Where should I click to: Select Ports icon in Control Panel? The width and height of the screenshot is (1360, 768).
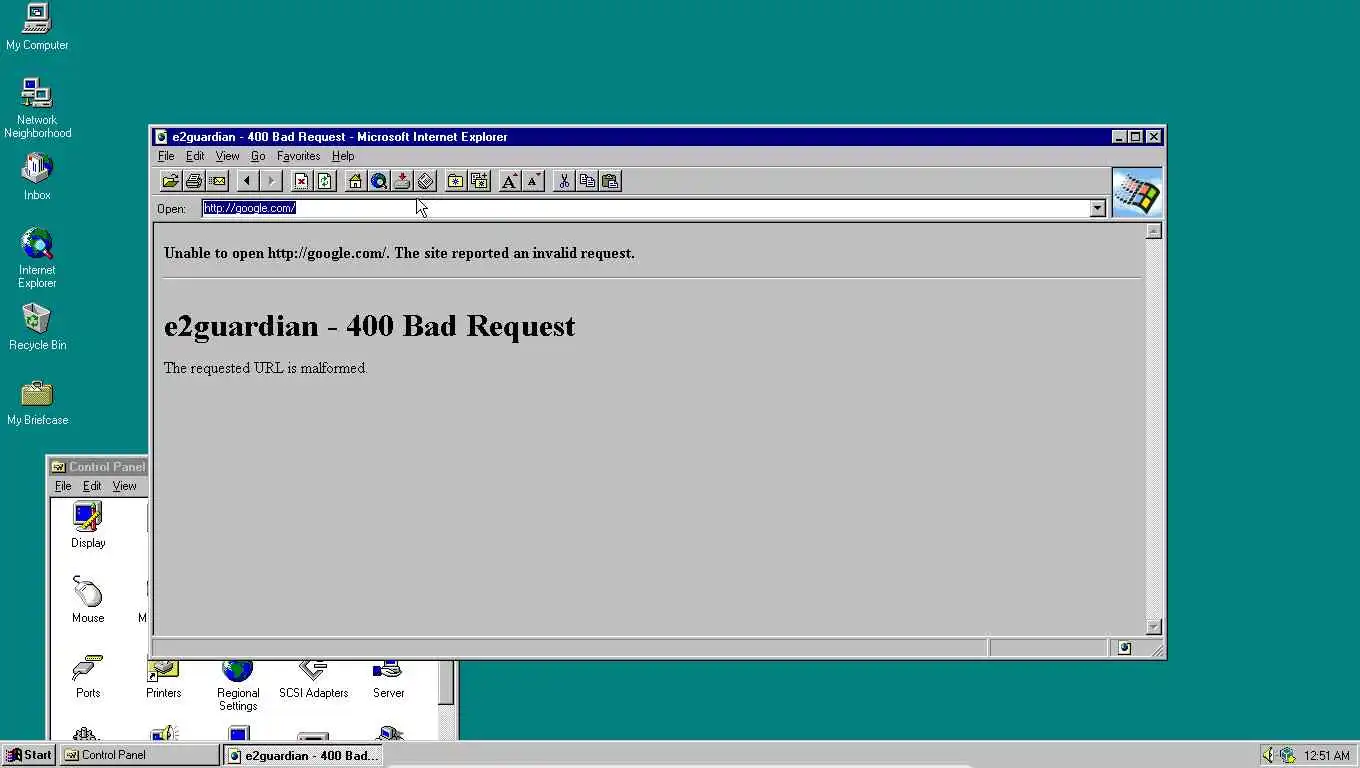click(88, 675)
